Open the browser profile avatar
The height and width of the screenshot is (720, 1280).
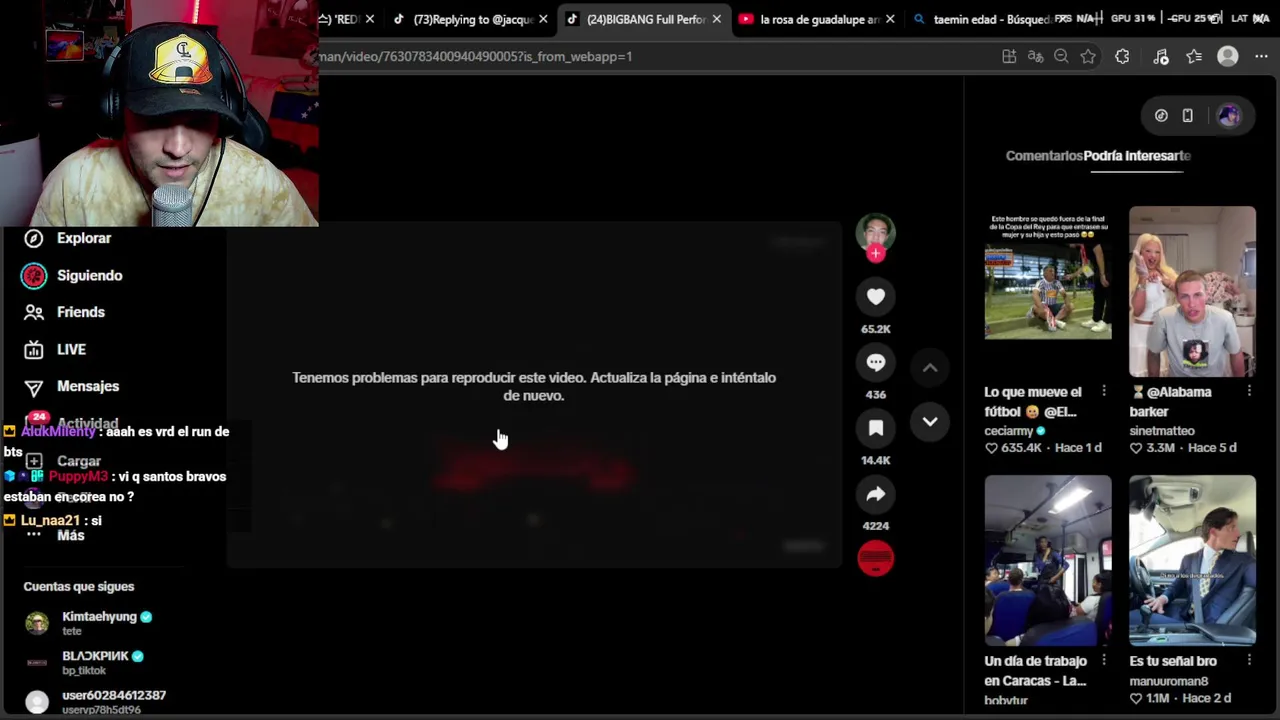(1228, 57)
